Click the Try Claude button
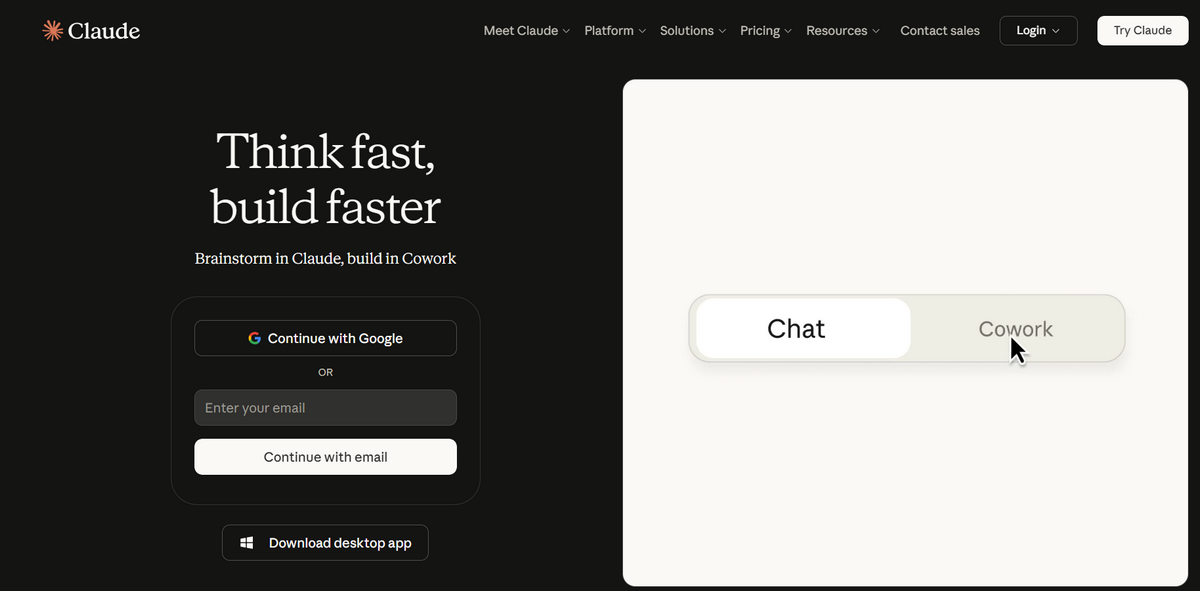The width and height of the screenshot is (1200, 591). click(1142, 31)
